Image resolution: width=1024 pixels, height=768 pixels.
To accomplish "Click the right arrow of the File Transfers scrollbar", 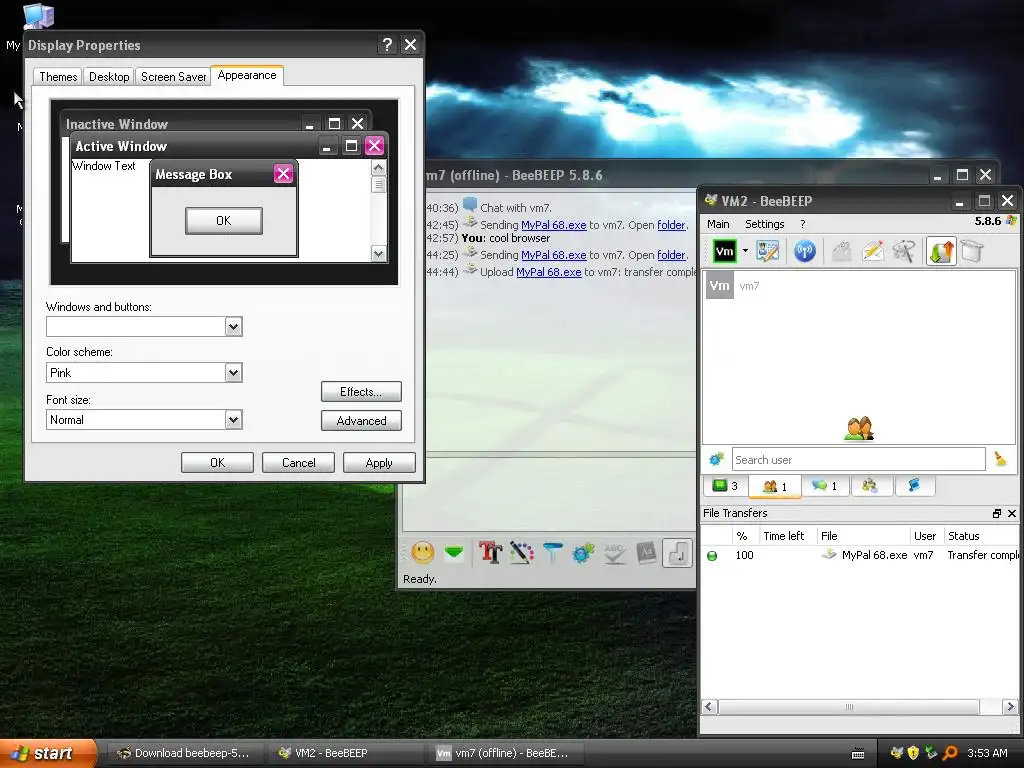I will tap(1010, 707).
